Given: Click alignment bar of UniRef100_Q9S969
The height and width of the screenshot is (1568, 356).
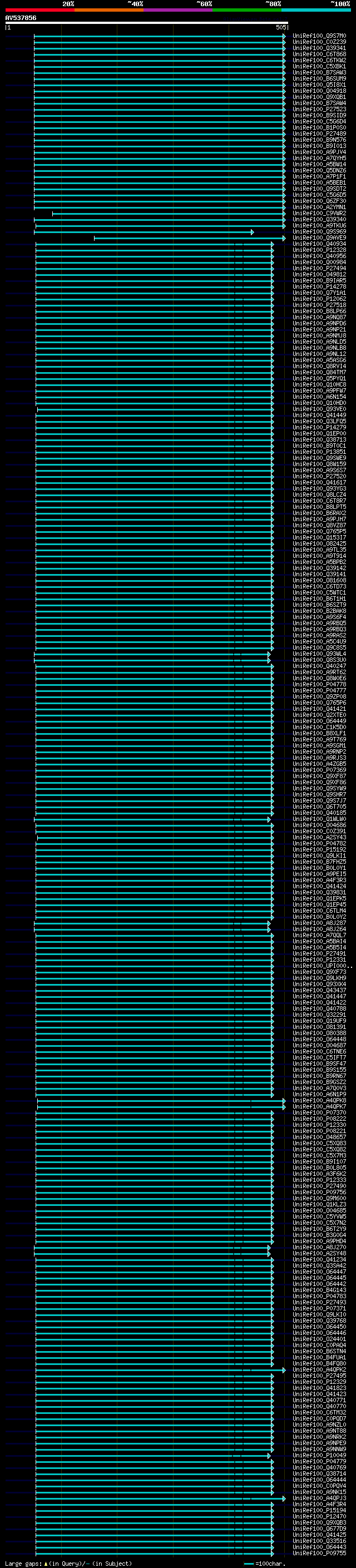Looking at the screenshot, I should point(144,232).
